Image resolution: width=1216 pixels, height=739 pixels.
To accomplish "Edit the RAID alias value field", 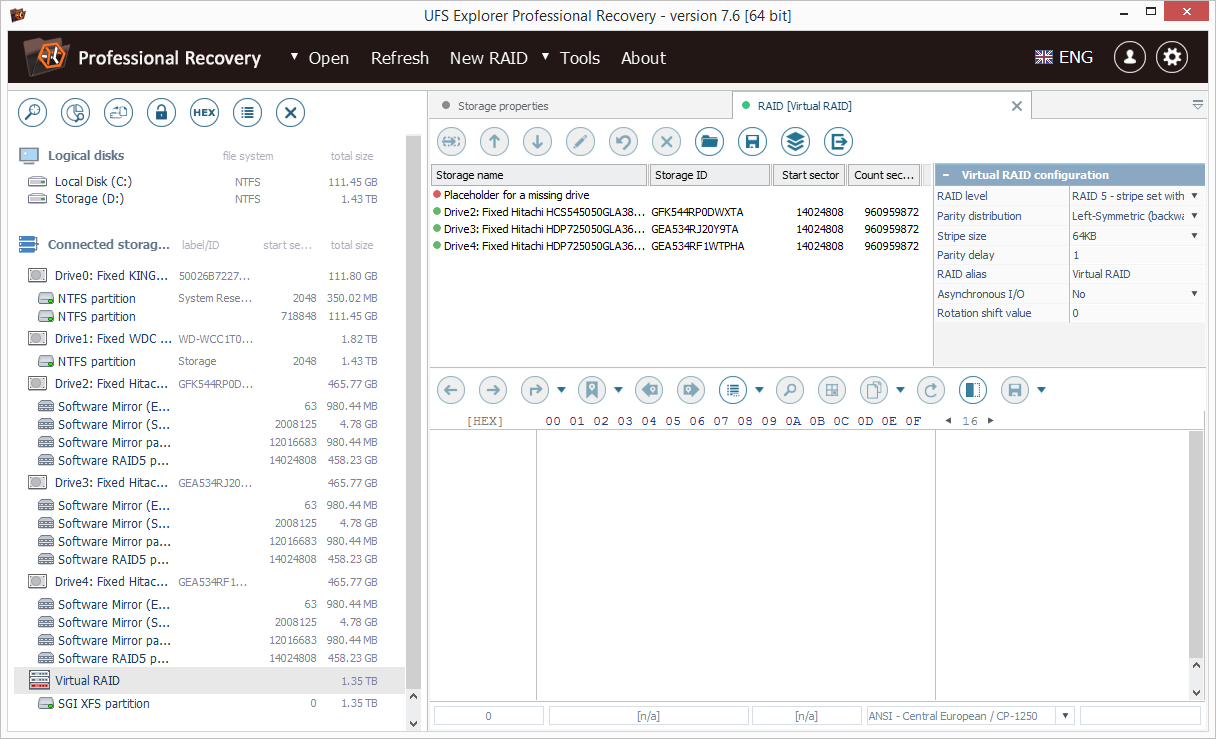I will pyautogui.click(x=1136, y=274).
